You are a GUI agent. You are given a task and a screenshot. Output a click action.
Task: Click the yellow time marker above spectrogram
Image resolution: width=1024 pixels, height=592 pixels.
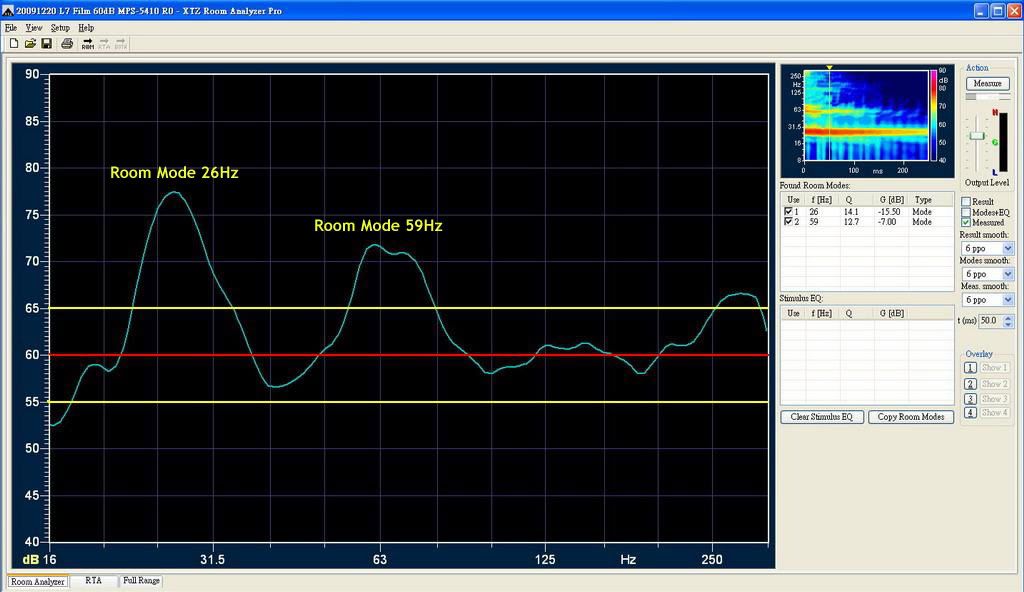pos(829,67)
